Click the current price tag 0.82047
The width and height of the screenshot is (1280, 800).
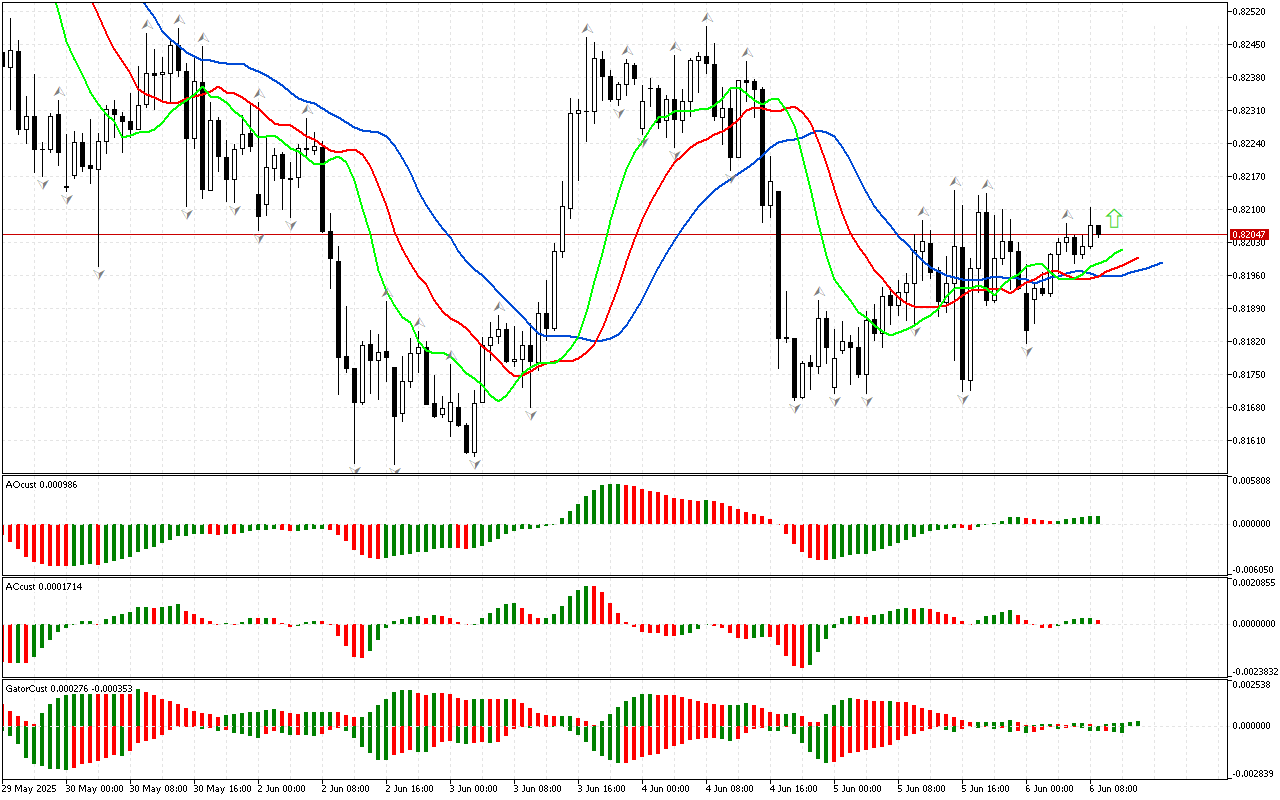(x=1252, y=235)
